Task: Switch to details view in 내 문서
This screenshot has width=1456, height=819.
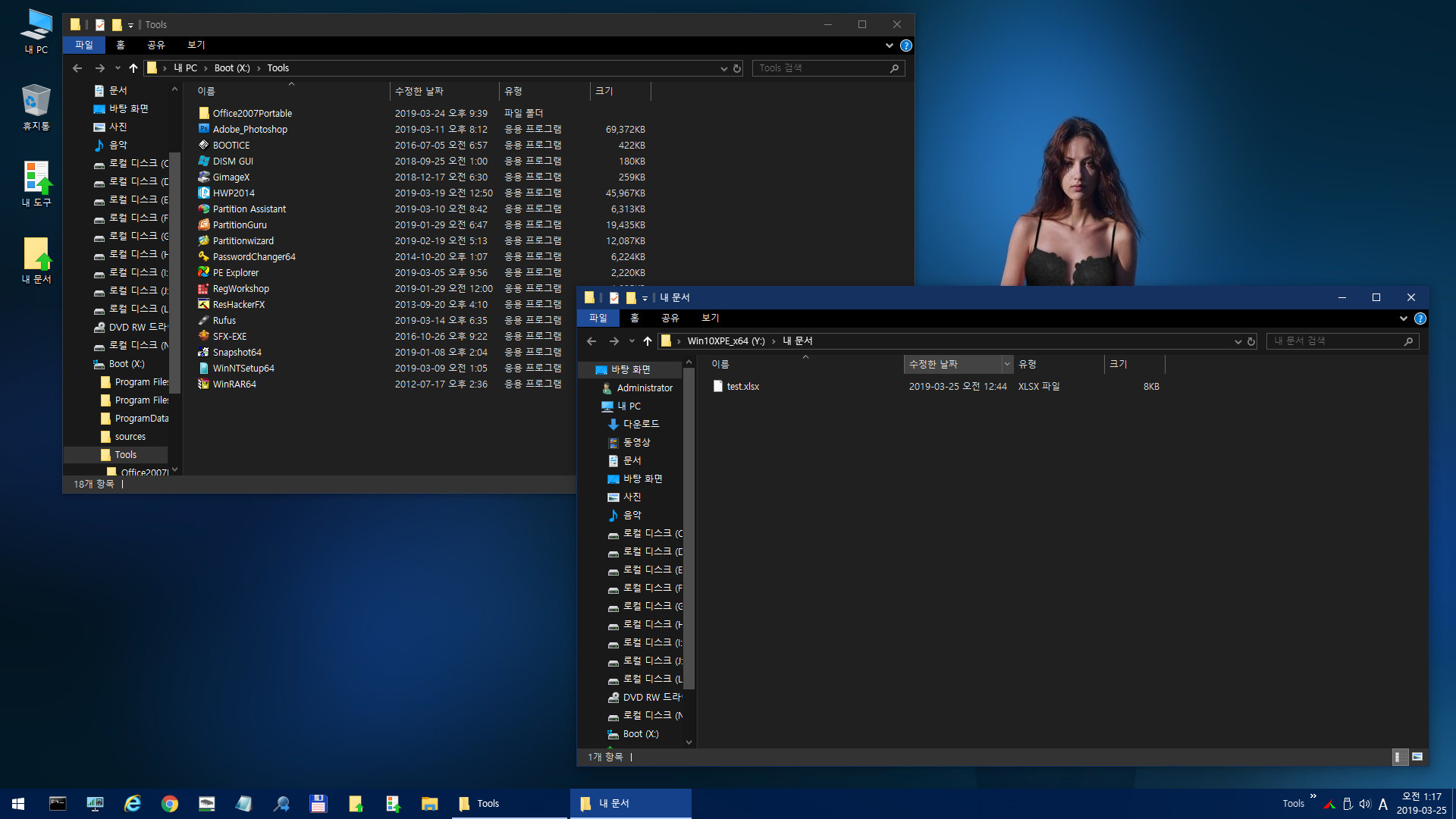Action: click(1400, 756)
